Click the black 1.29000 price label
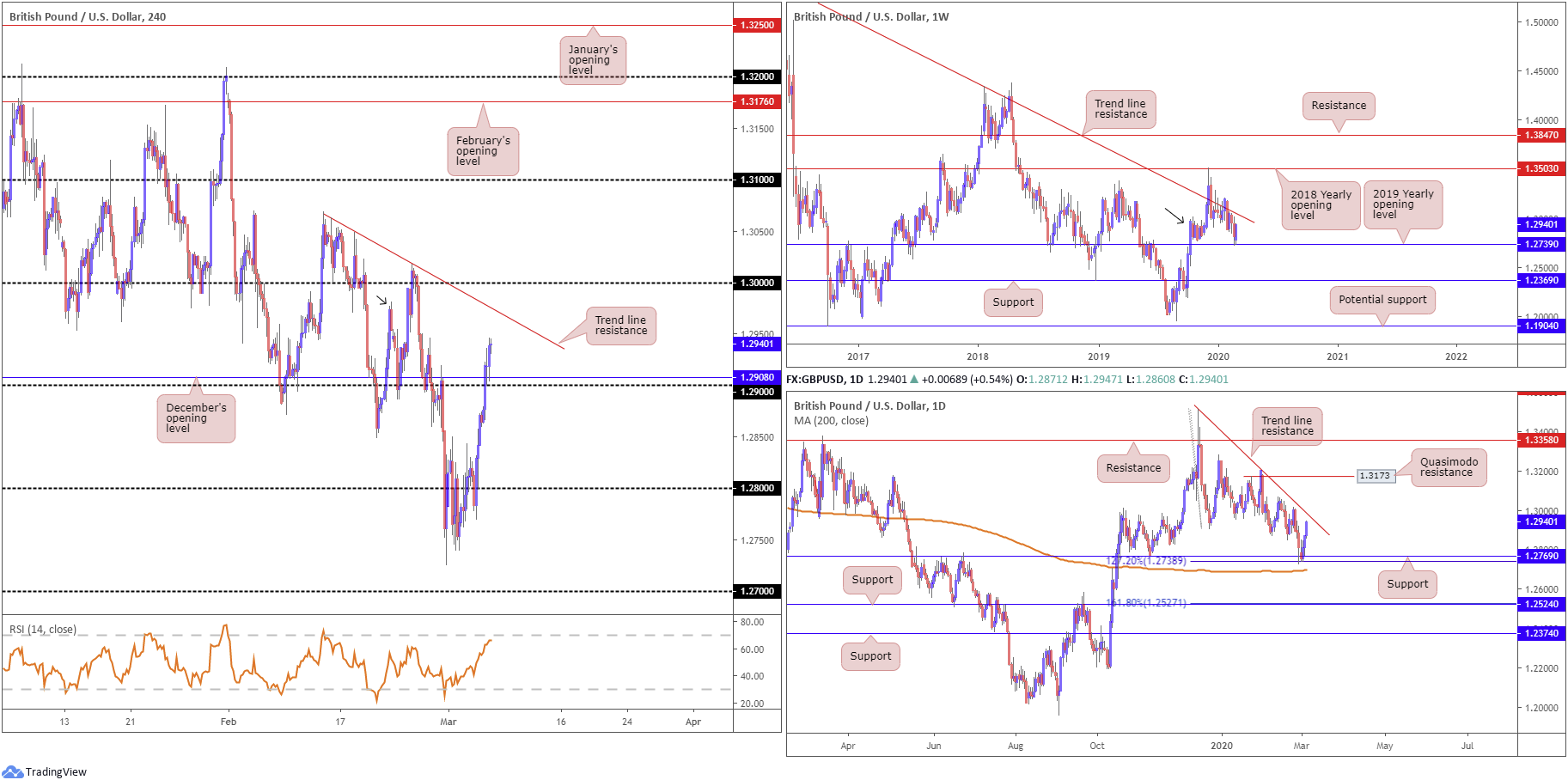The width and height of the screenshot is (1568, 780). (x=757, y=392)
